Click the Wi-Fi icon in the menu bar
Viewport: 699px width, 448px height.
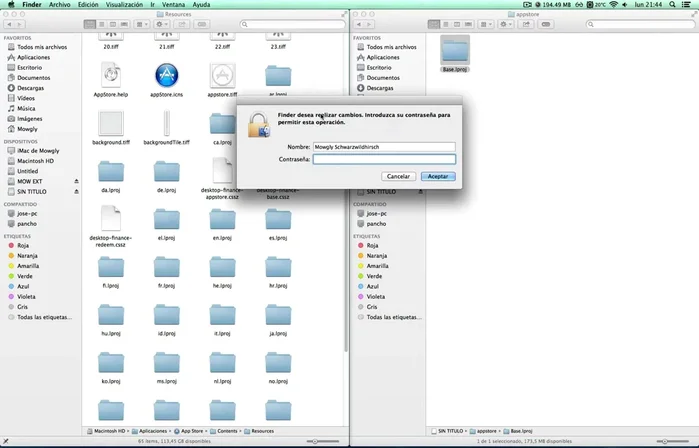(x=613, y=4)
